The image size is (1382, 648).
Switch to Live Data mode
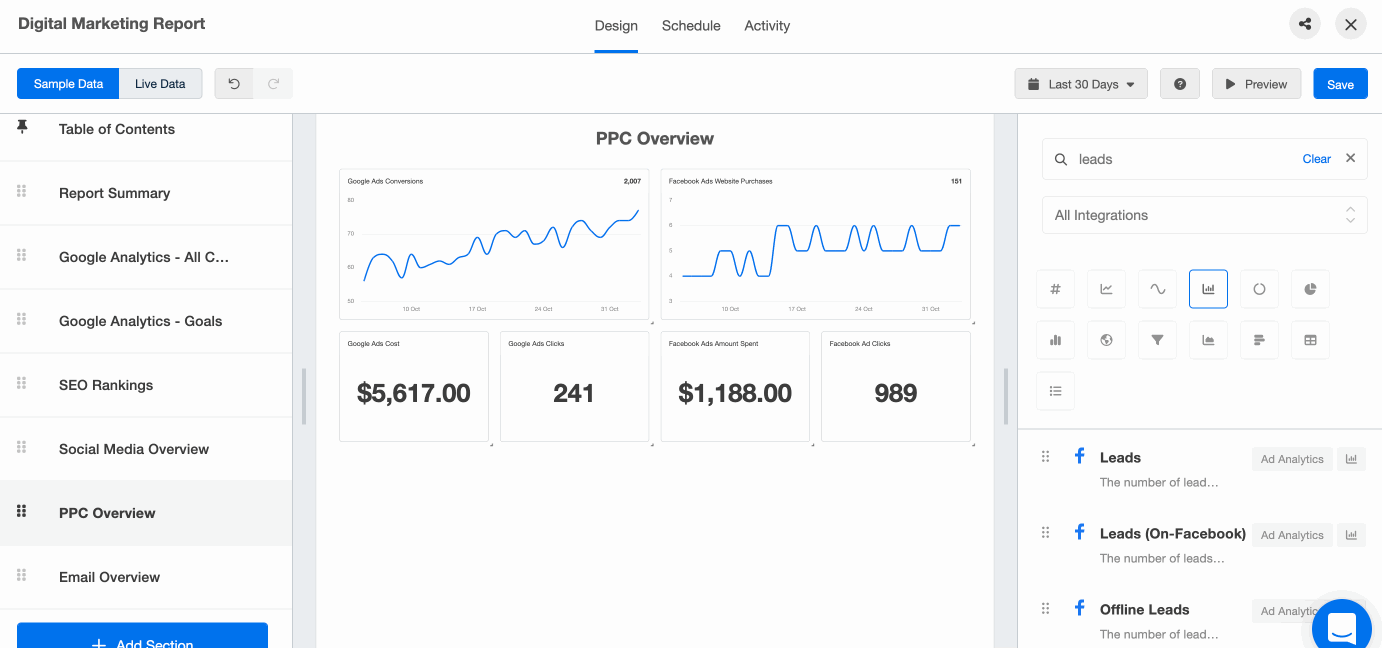click(160, 84)
